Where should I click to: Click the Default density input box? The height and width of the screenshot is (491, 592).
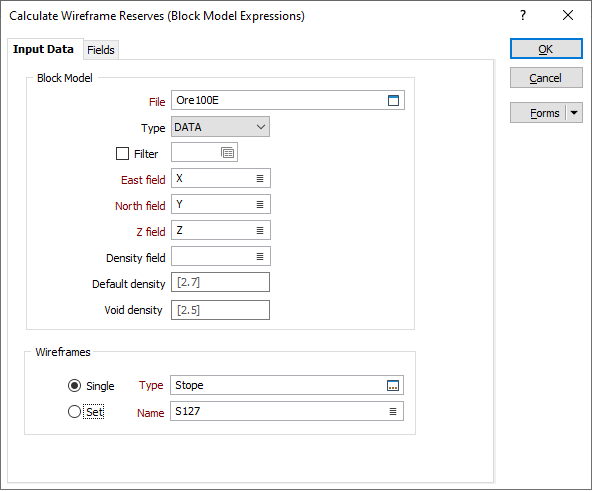[x=220, y=282]
